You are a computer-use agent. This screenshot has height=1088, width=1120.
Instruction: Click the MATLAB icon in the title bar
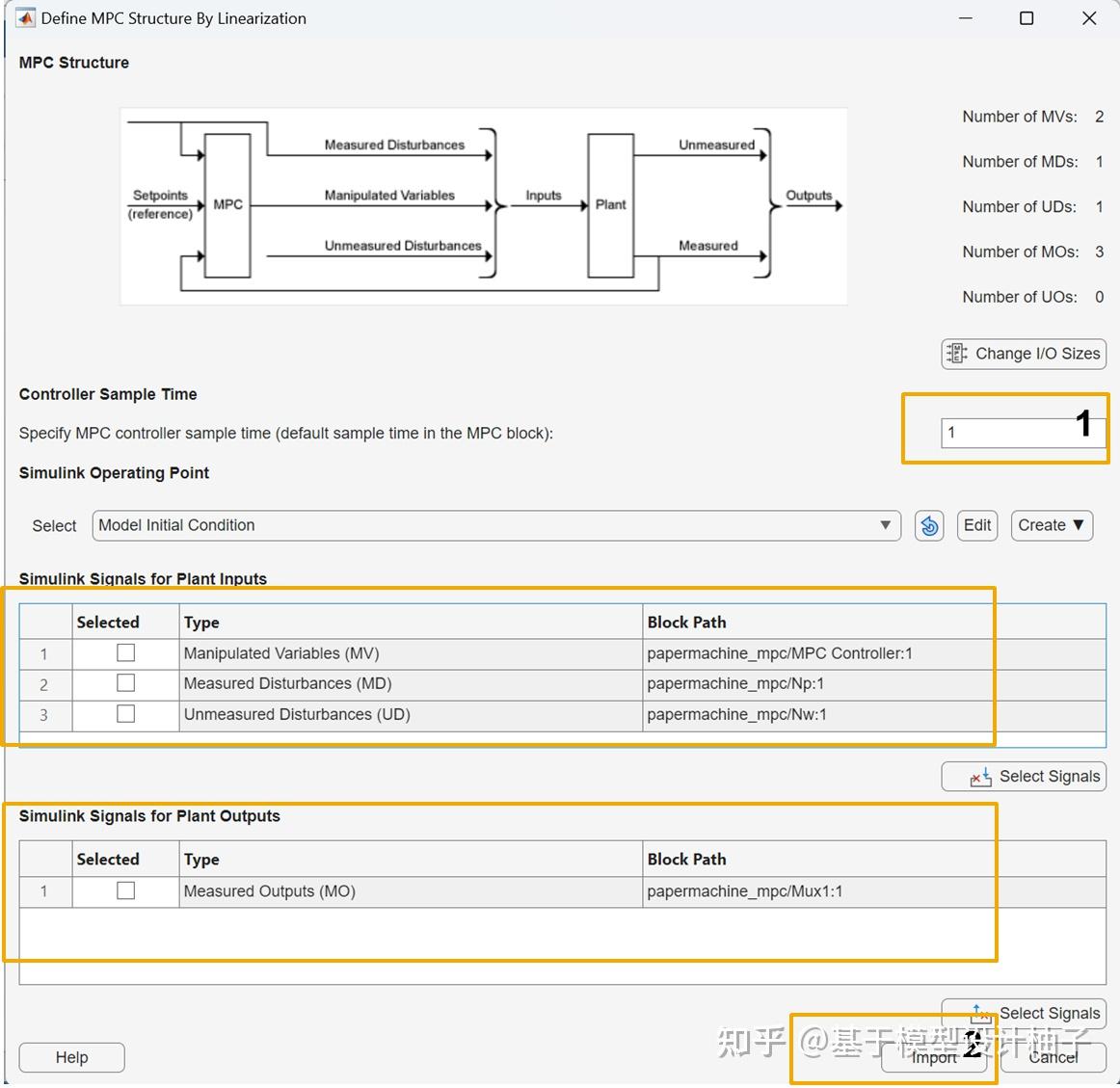pyautogui.click(x=24, y=17)
